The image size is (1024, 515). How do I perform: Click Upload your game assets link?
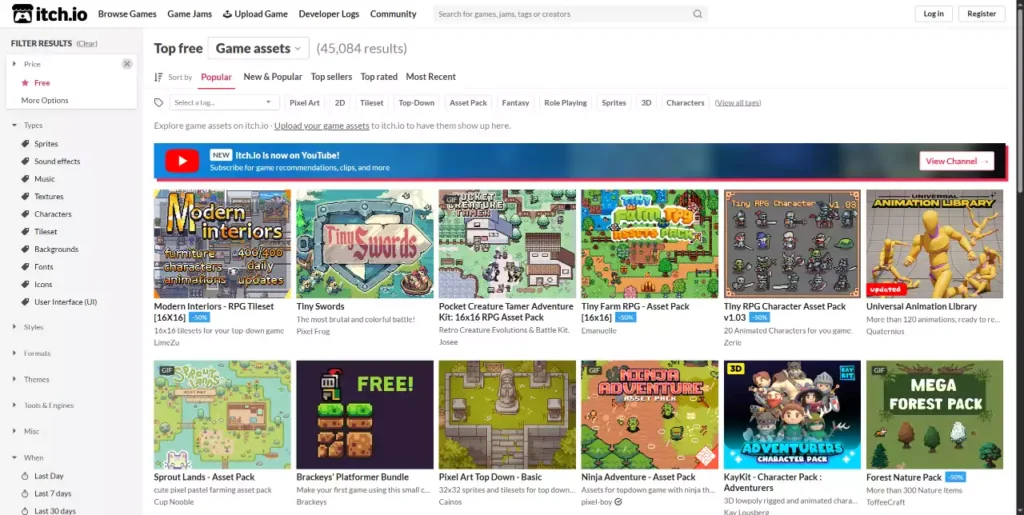coord(321,125)
